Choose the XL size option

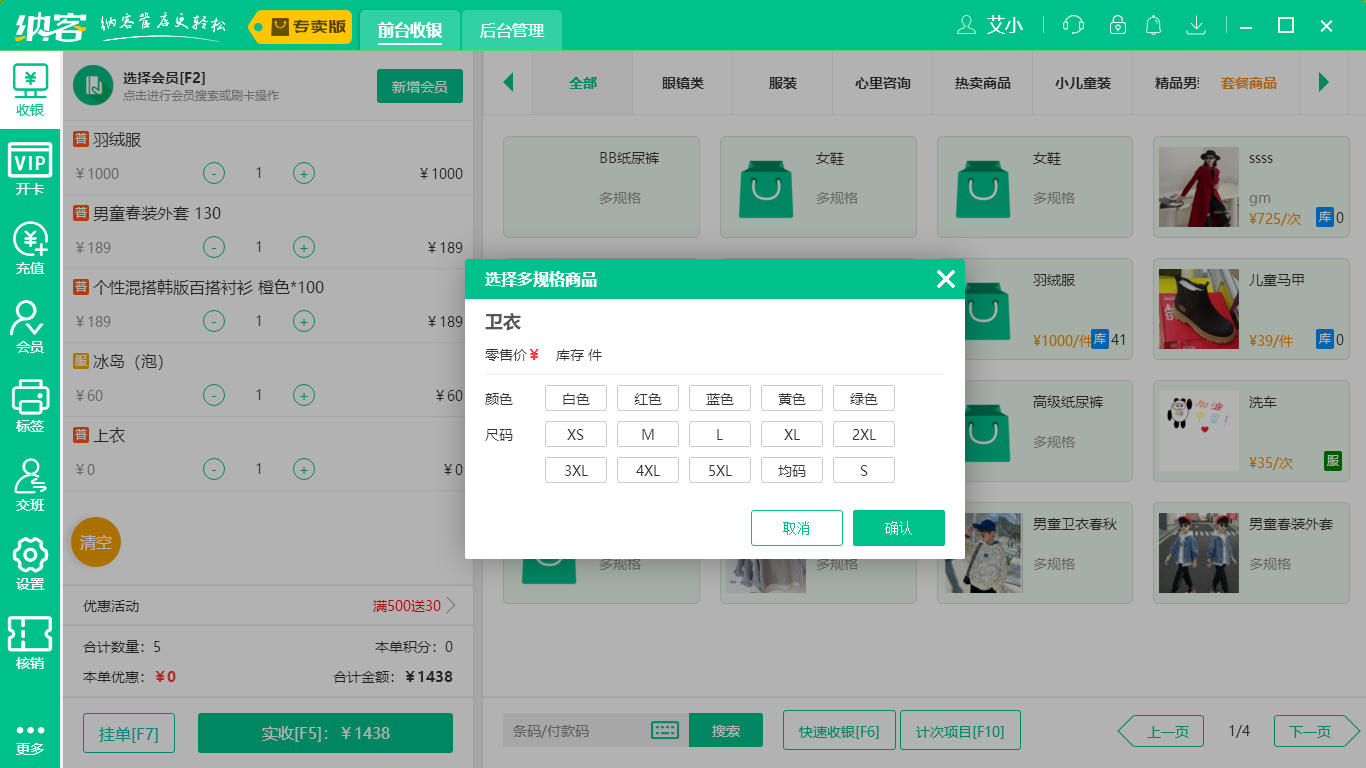click(x=791, y=433)
